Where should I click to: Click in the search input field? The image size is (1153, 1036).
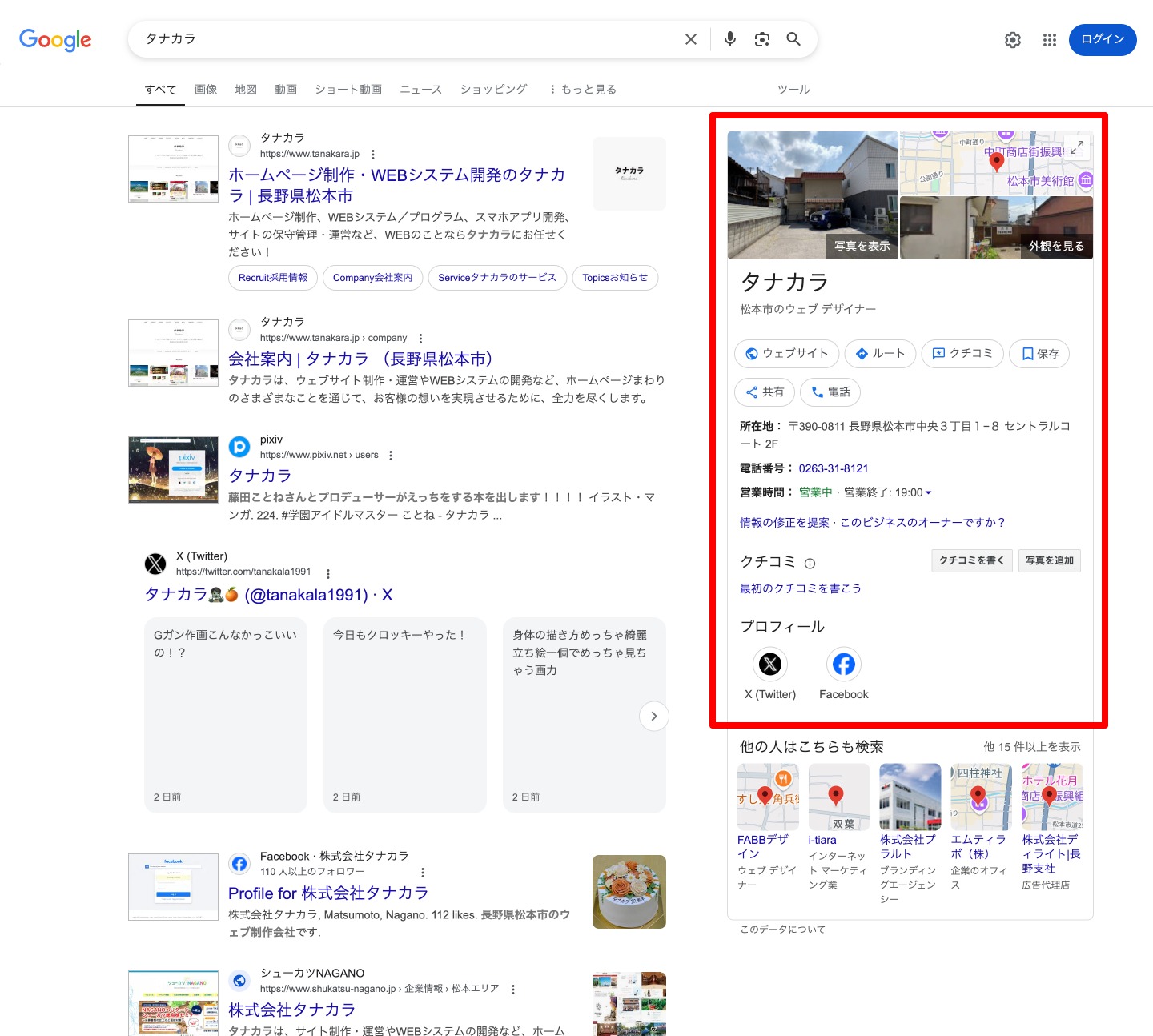pos(408,39)
